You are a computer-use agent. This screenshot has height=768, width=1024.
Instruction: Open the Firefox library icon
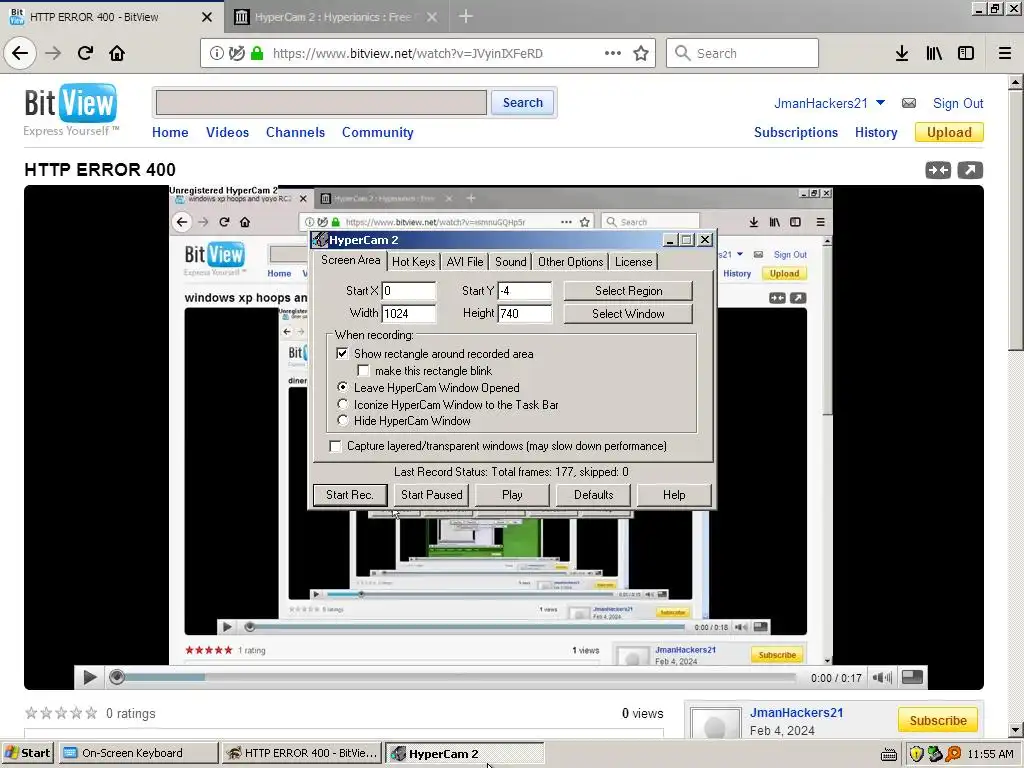pyautogui.click(x=934, y=53)
